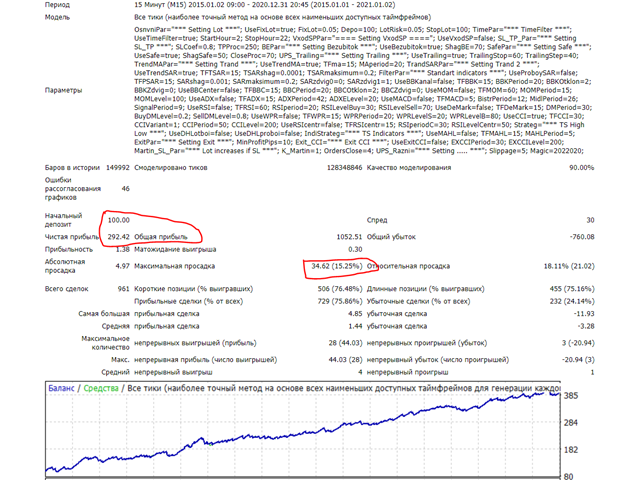
Task: Click chart axis value 284
Action: [571, 423]
